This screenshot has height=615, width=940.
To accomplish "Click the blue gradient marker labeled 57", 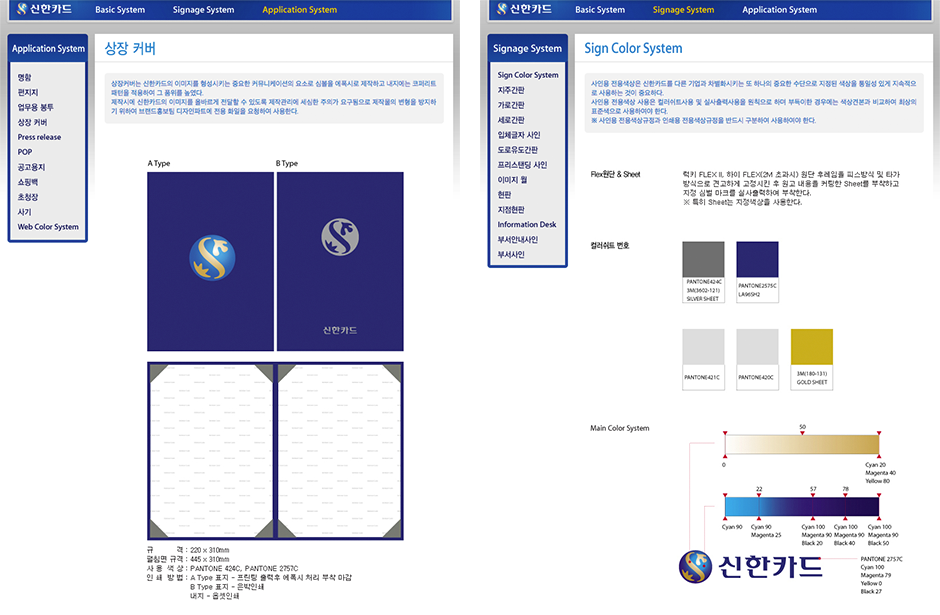I will 813,495.
